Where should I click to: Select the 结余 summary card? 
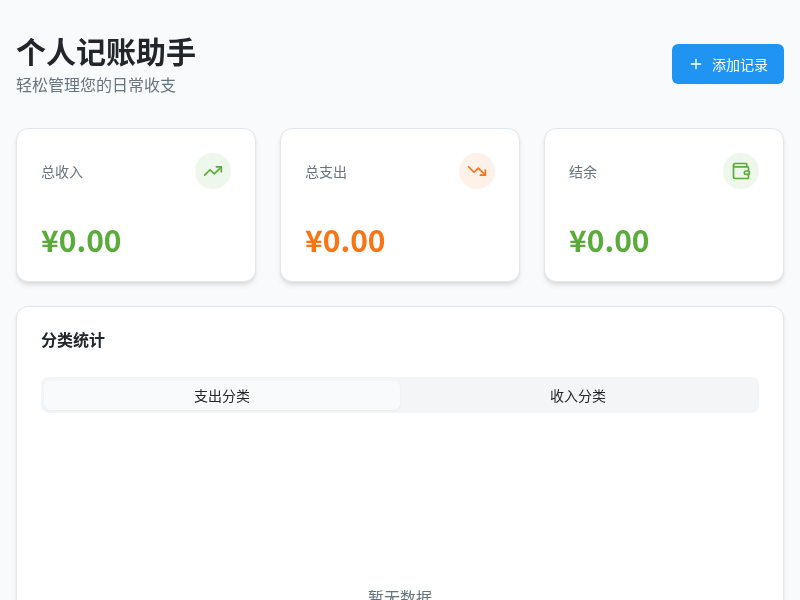[x=664, y=205]
